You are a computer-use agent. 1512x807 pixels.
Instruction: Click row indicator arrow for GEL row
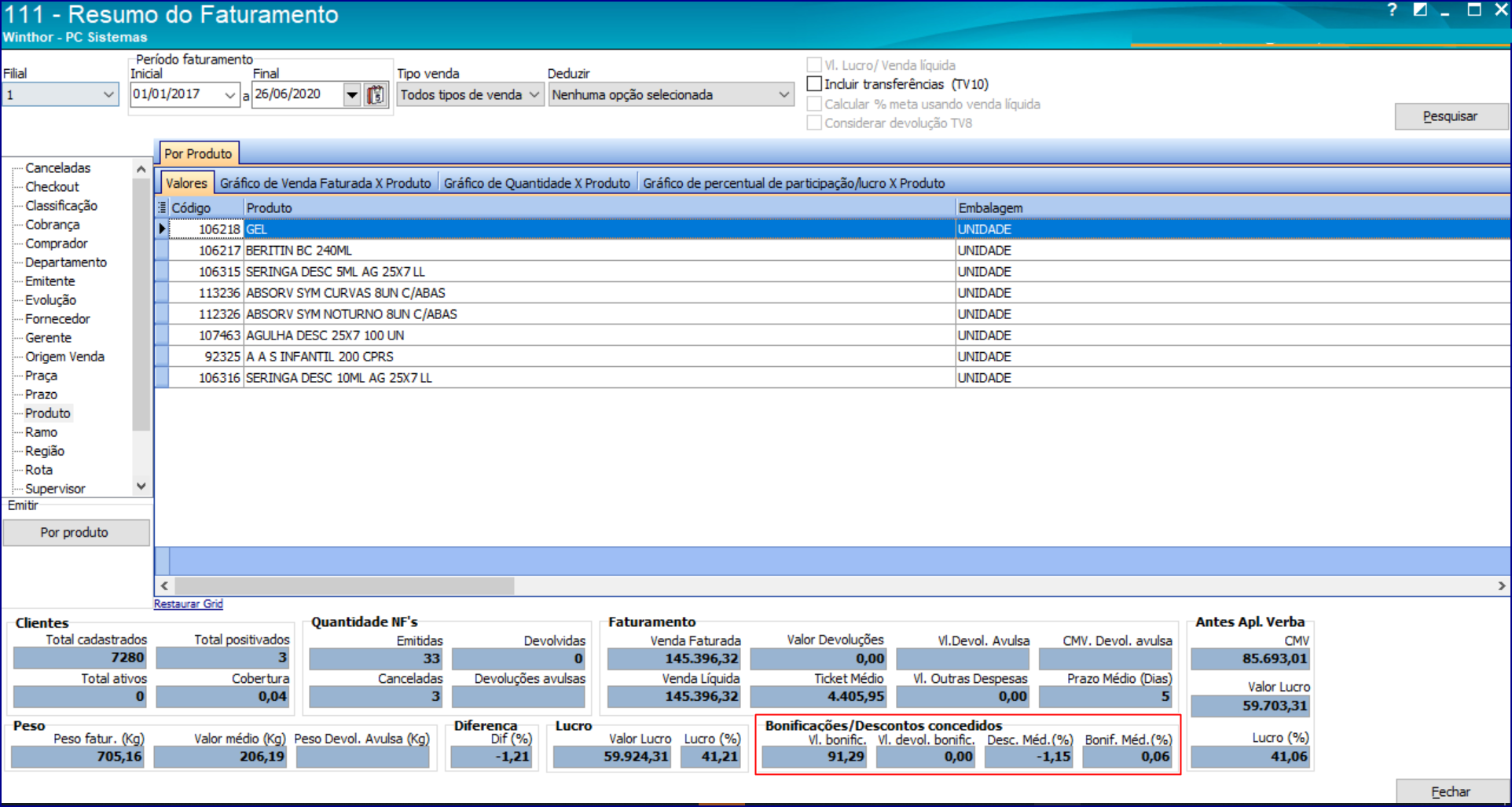point(162,229)
